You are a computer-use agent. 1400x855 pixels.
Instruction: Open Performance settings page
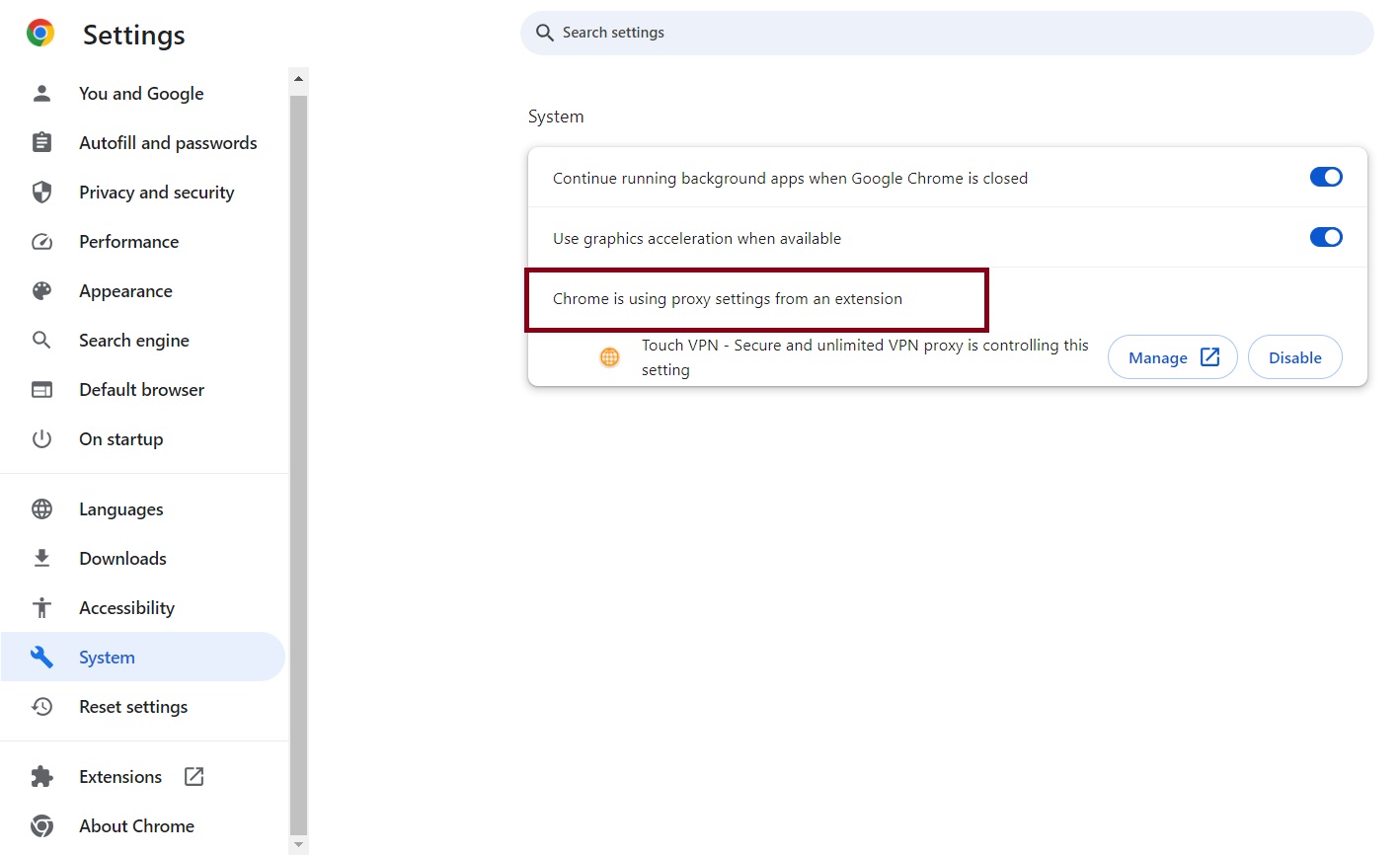pyautogui.click(x=129, y=242)
